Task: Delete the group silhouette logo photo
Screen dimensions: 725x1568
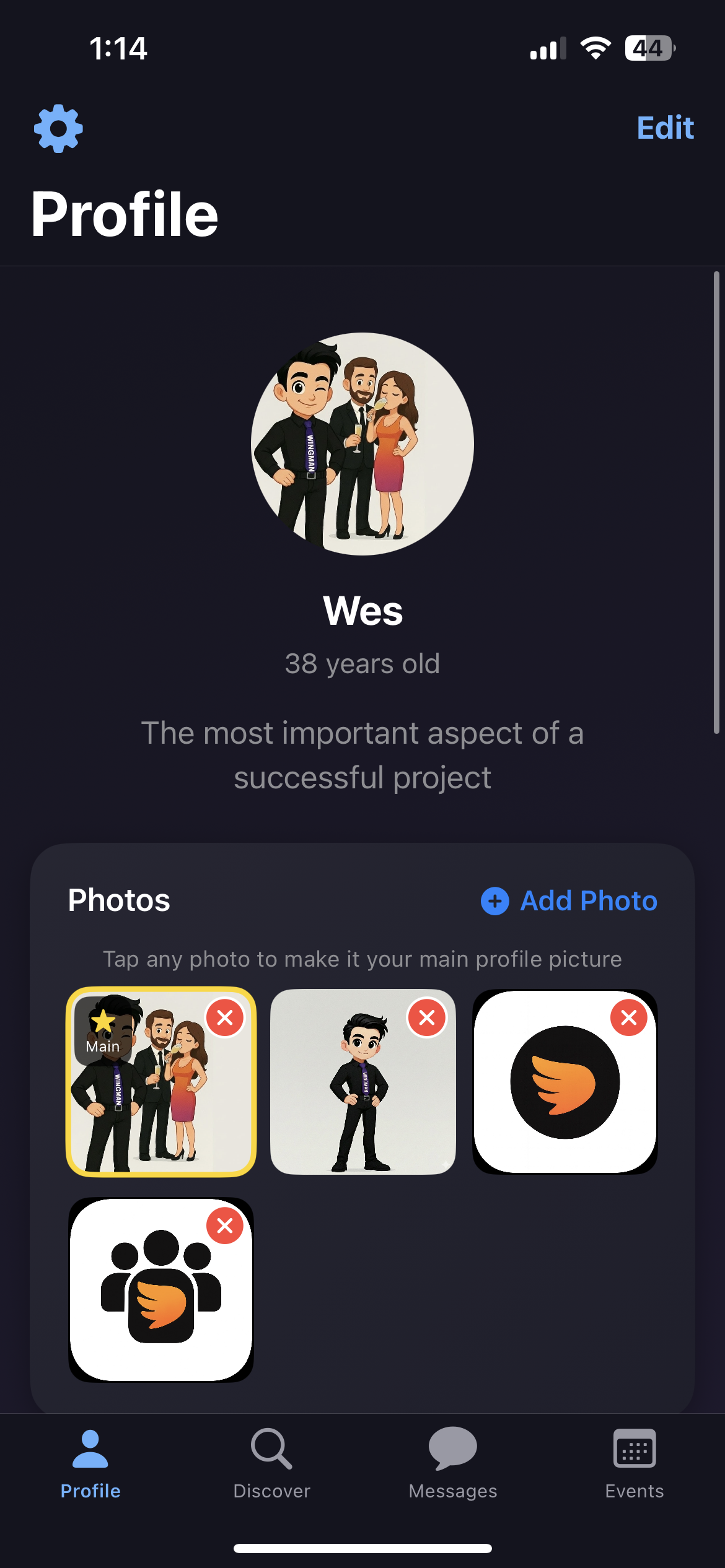Action: tap(224, 1227)
